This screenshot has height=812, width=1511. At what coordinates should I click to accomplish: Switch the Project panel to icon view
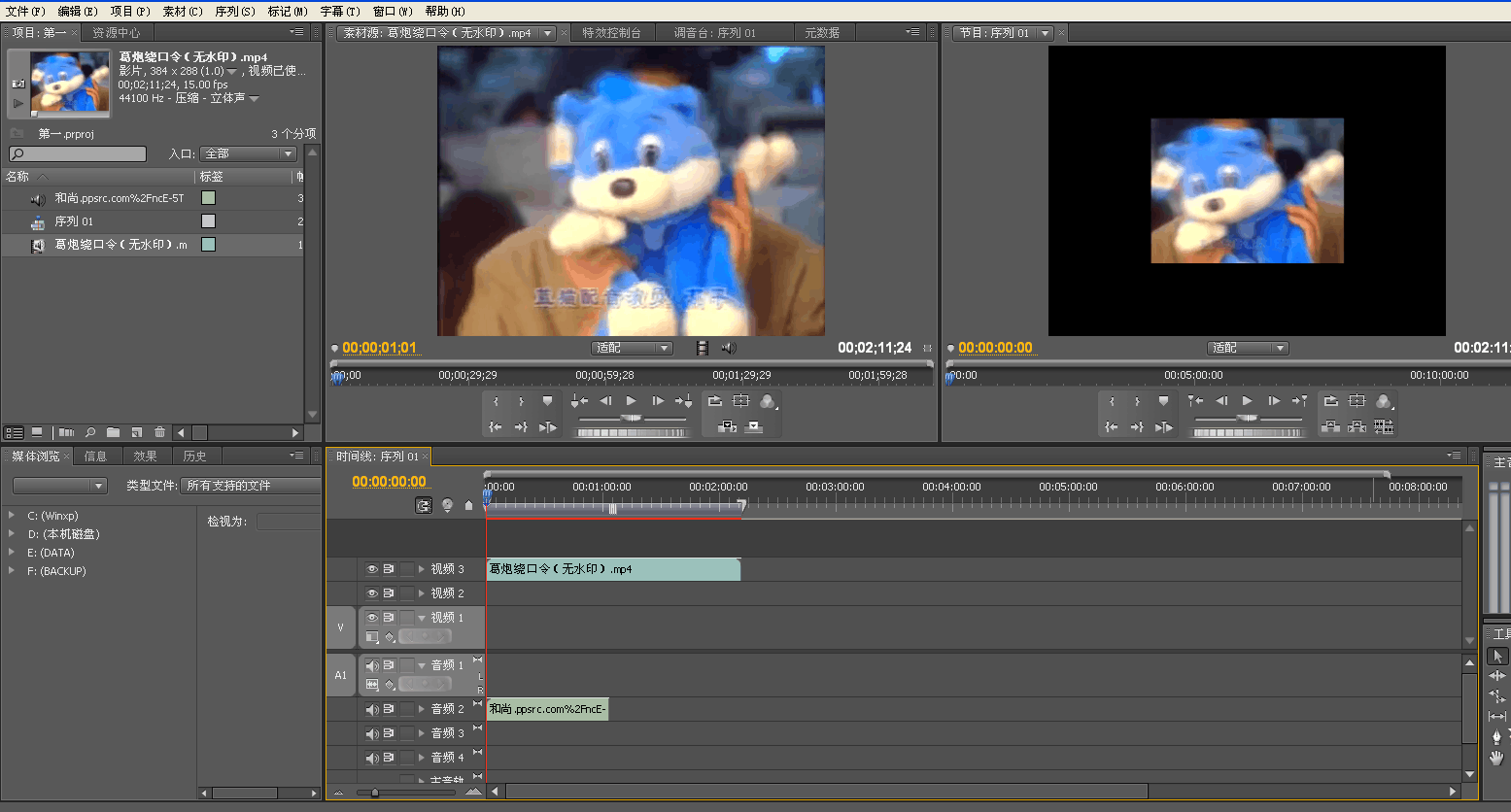coord(37,432)
